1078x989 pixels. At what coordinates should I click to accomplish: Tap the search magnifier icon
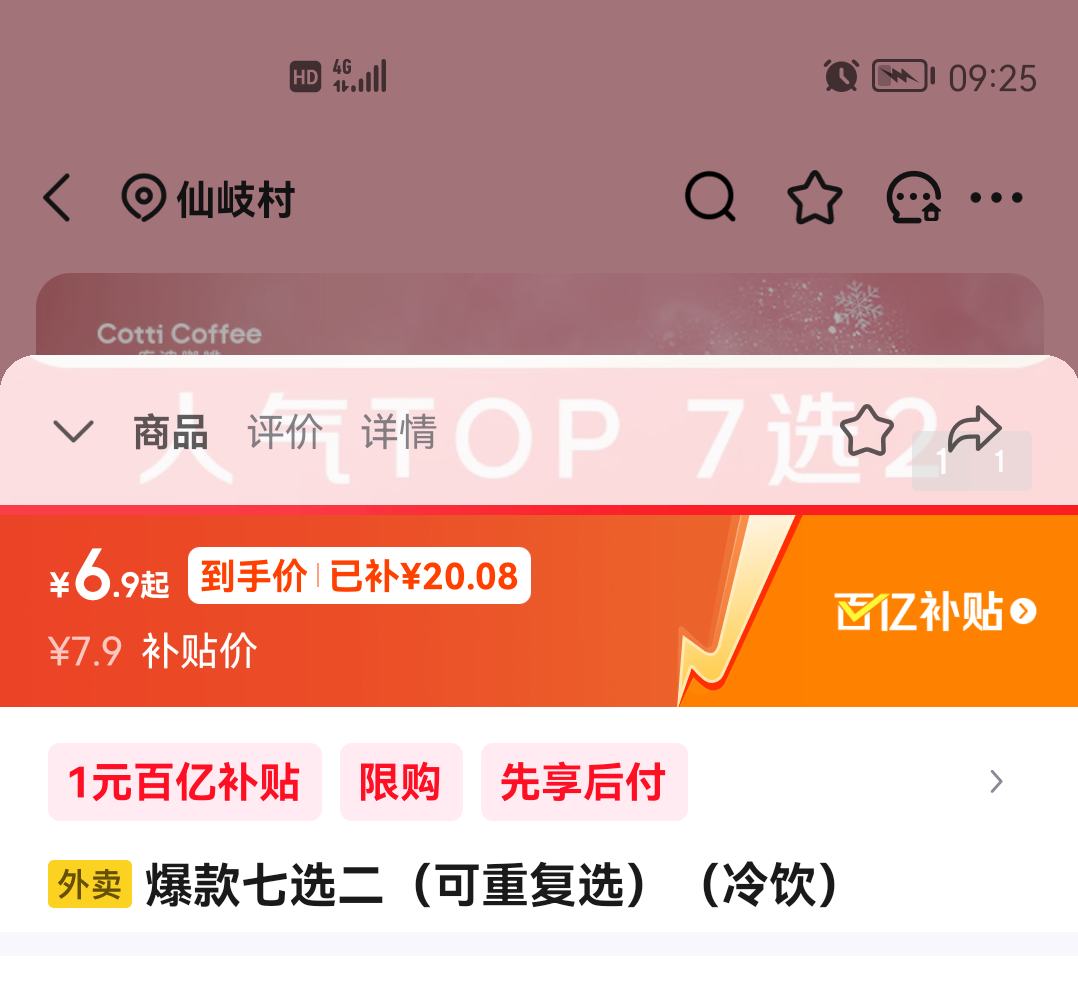710,197
